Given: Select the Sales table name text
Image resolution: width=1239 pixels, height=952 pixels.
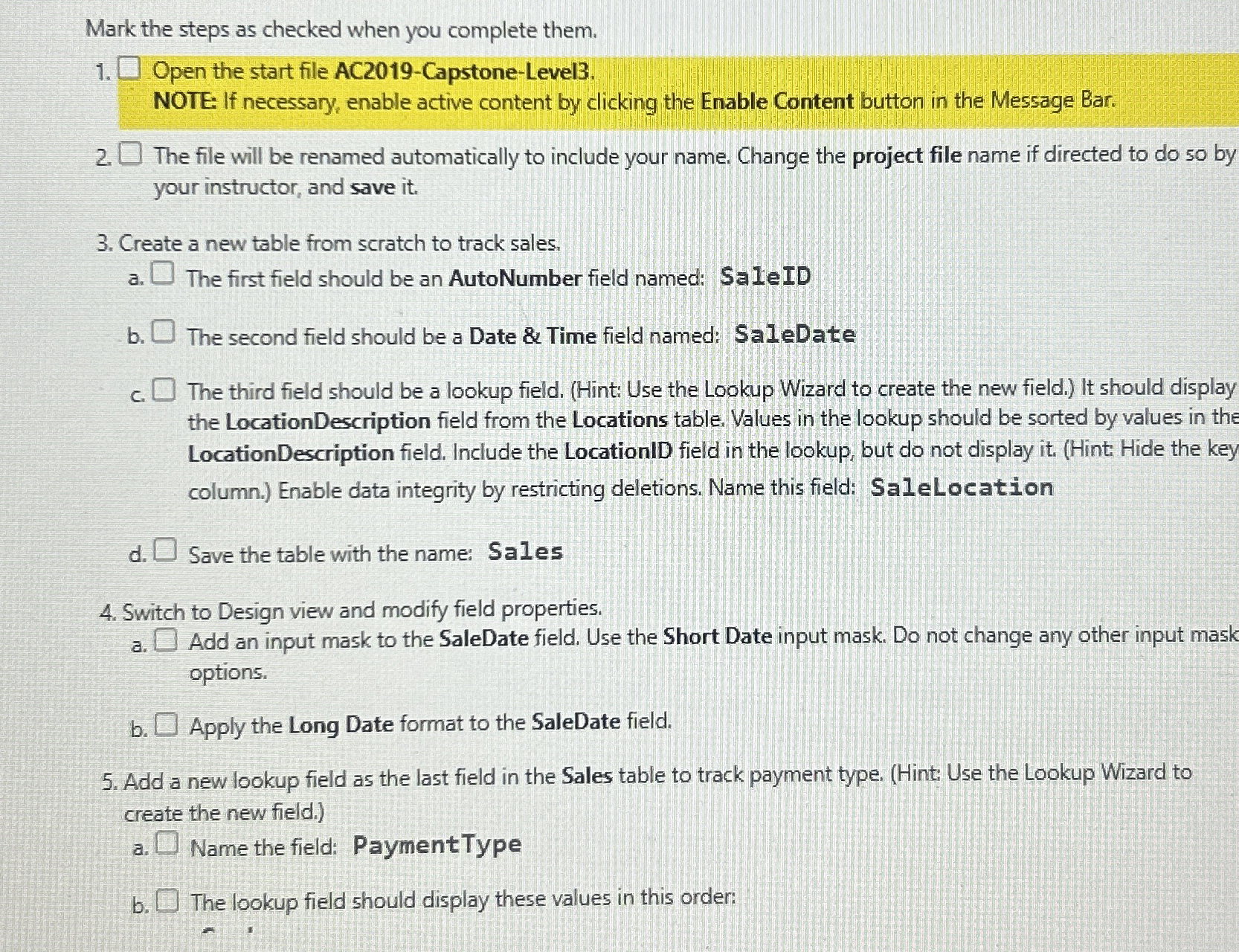Looking at the screenshot, I should (x=524, y=551).
